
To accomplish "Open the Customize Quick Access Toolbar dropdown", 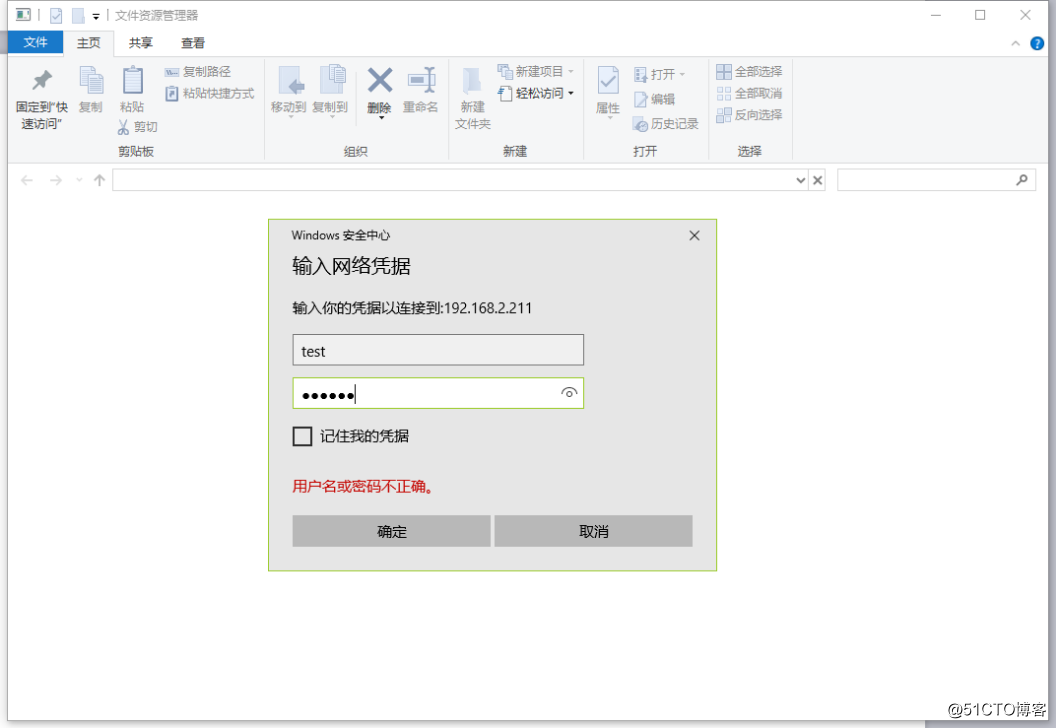I will [x=96, y=16].
